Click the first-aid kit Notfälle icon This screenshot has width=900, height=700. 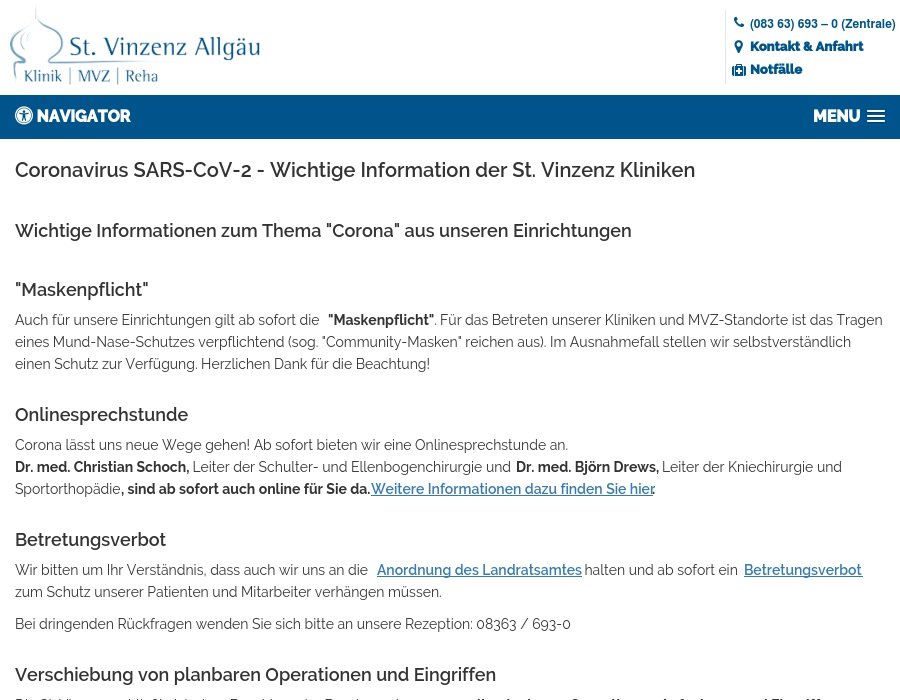coord(739,70)
